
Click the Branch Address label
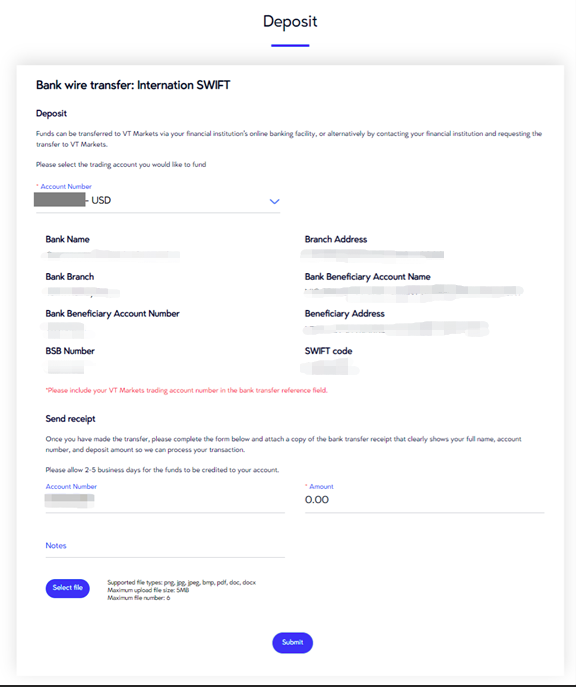click(336, 239)
